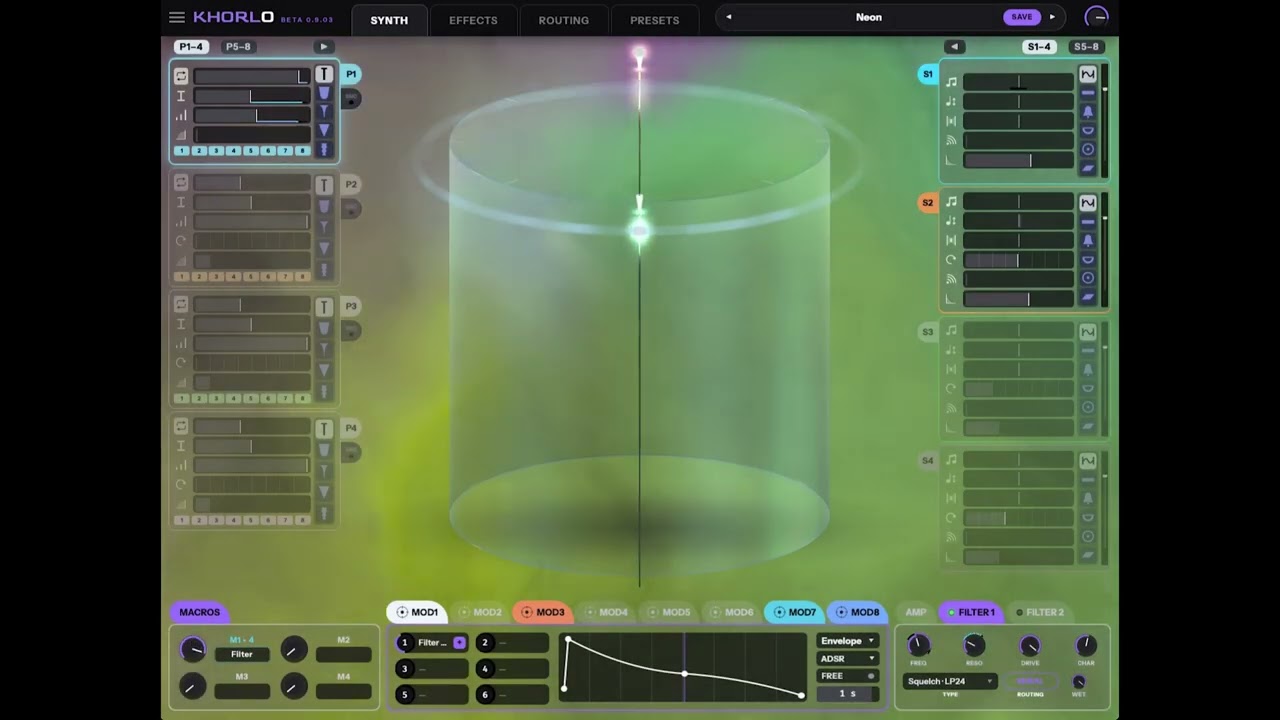
Task: Click the ascending bars level icon in P1
Action: pos(181,116)
